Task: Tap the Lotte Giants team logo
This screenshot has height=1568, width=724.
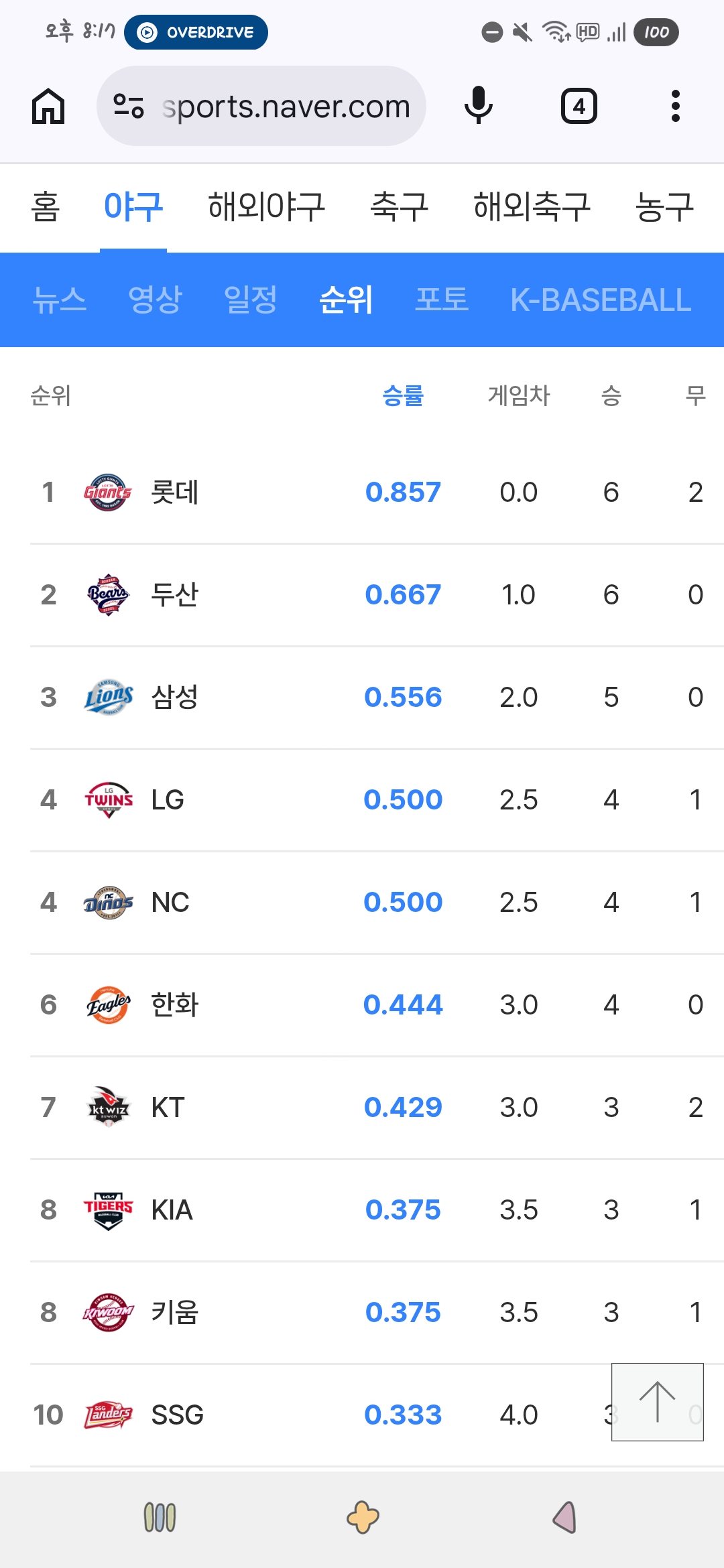Action: 107,493
